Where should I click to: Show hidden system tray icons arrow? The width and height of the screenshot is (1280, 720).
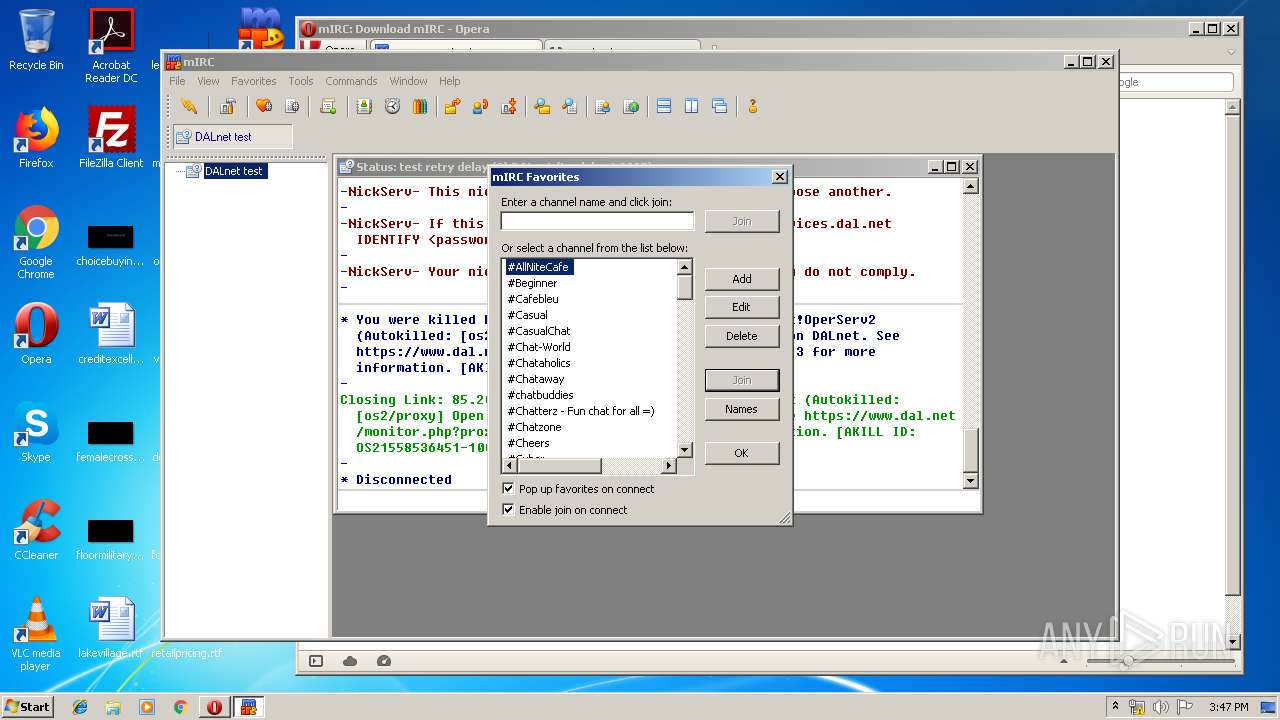tap(1115, 707)
